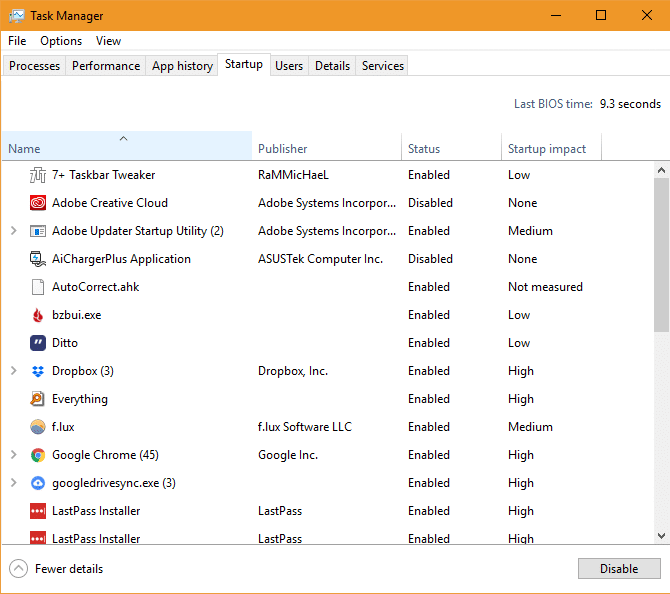
Task: Click the Google Chrome icon
Action: pos(38,455)
